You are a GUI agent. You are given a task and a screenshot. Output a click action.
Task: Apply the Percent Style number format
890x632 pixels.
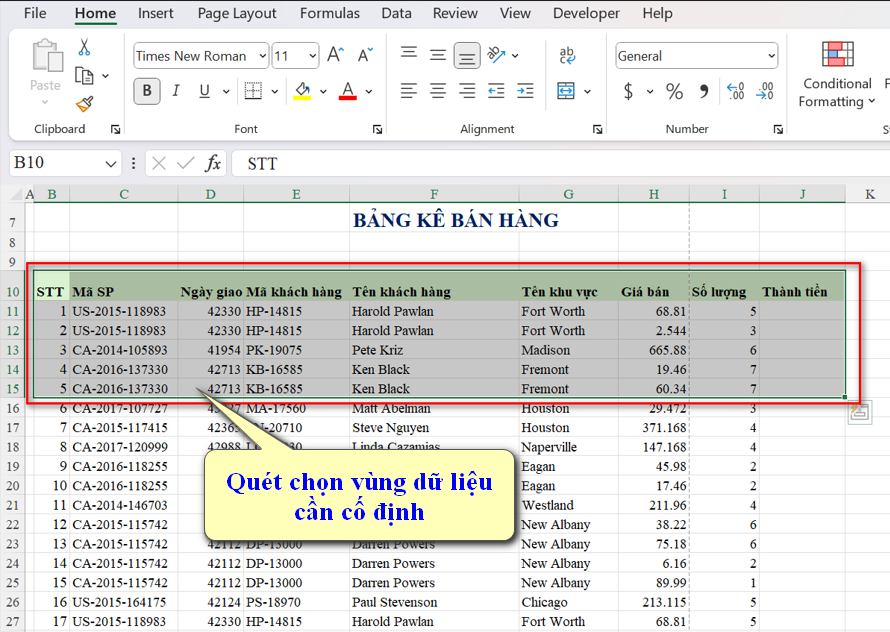673,91
